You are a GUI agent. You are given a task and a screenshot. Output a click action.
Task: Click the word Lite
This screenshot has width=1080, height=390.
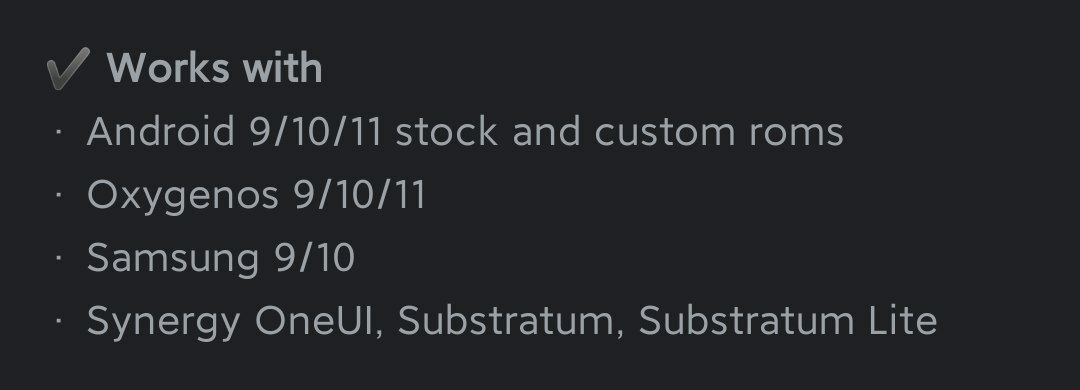click(903, 321)
